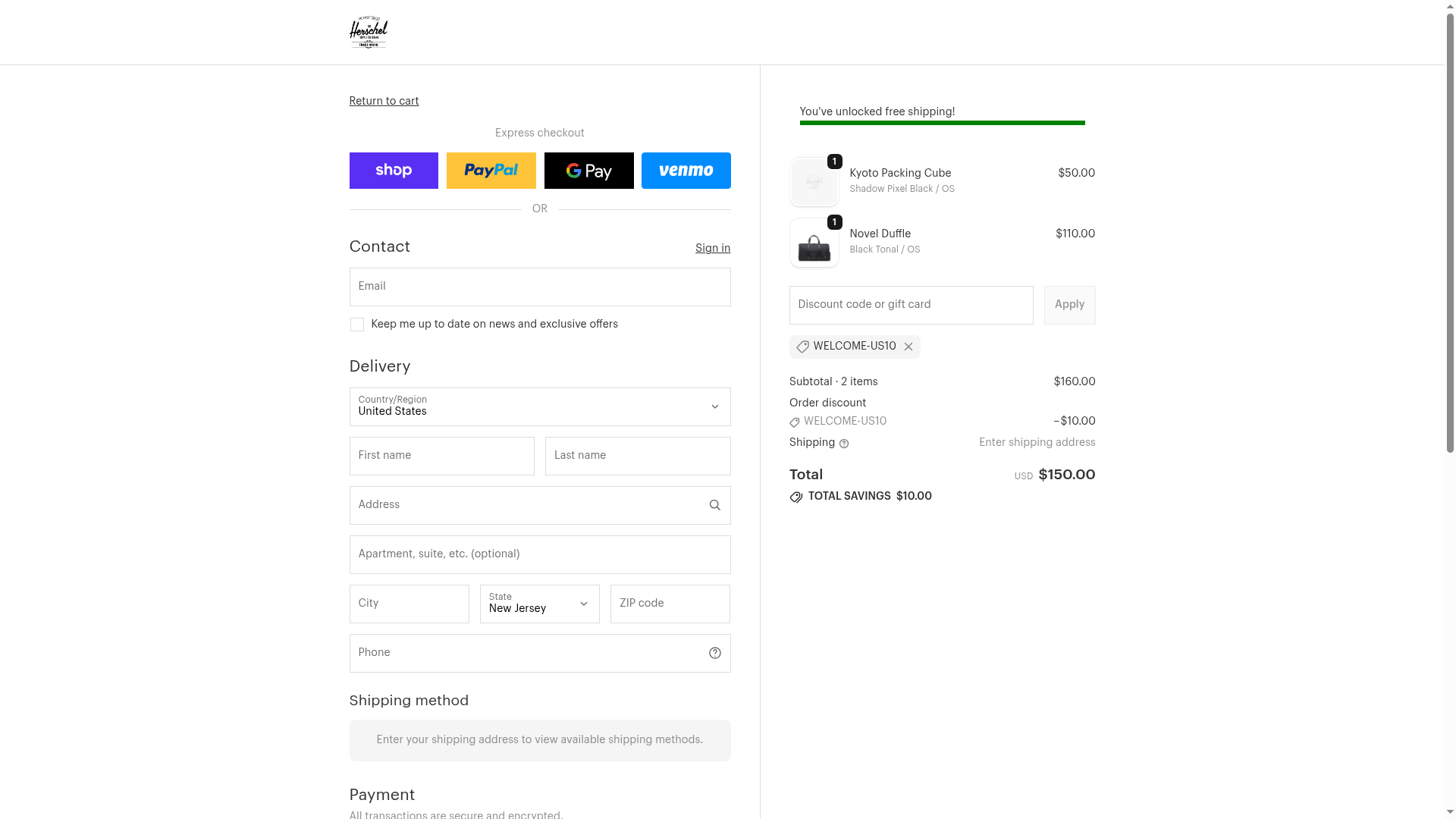
Task: Click shipping info question mark icon
Action: (x=844, y=444)
